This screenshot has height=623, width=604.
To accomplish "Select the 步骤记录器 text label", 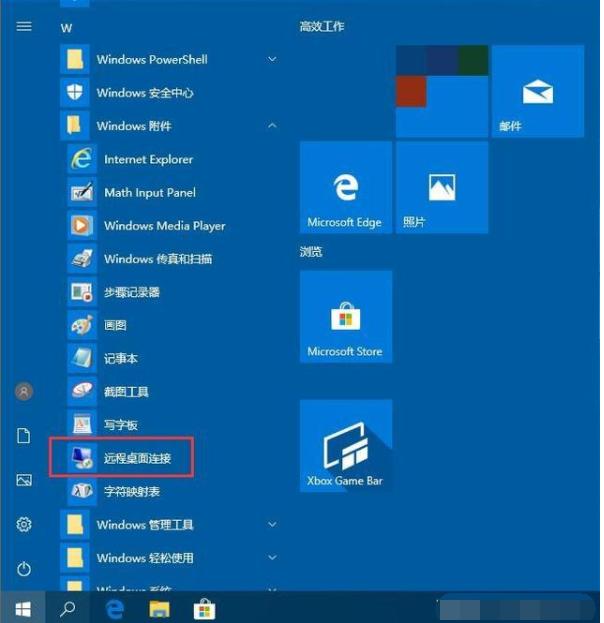I will pyautogui.click(x=132, y=292).
